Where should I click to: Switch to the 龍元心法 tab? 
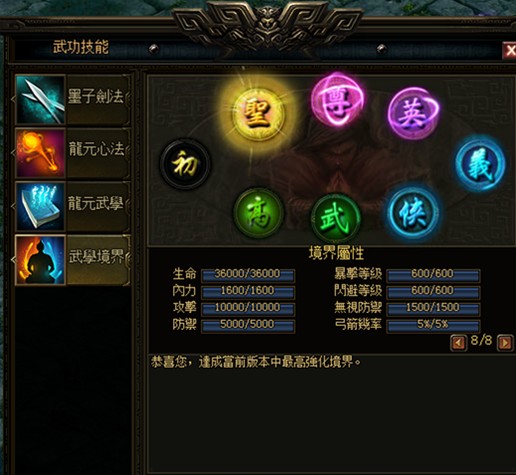(73, 153)
